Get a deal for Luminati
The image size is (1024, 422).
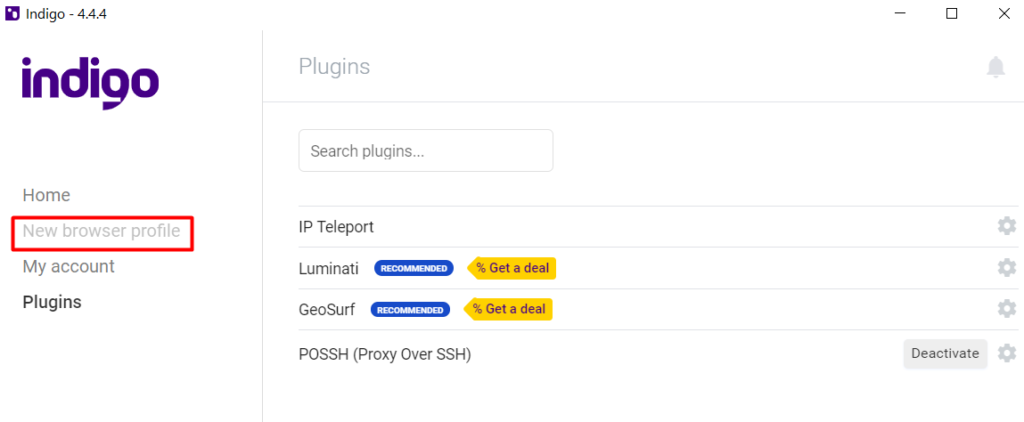[511, 268]
